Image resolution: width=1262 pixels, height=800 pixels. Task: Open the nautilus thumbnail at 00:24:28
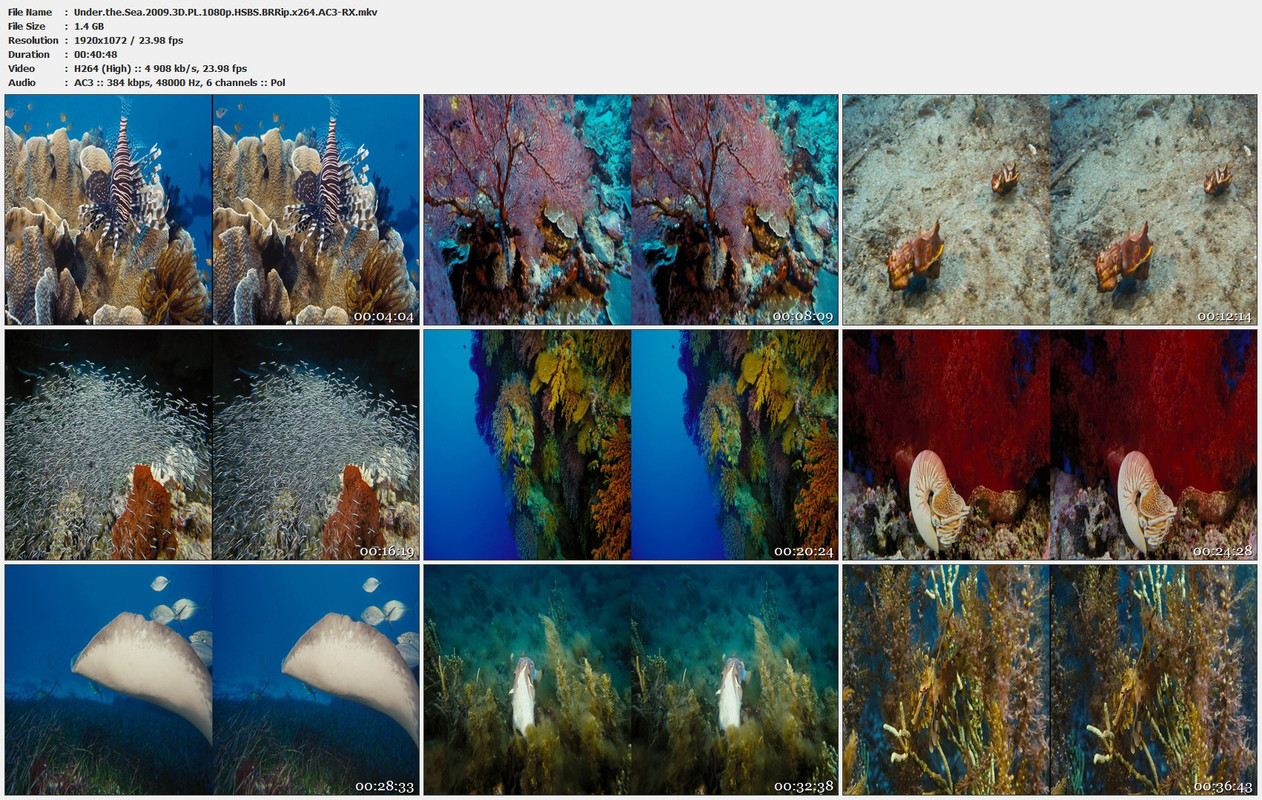pos(1050,445)
